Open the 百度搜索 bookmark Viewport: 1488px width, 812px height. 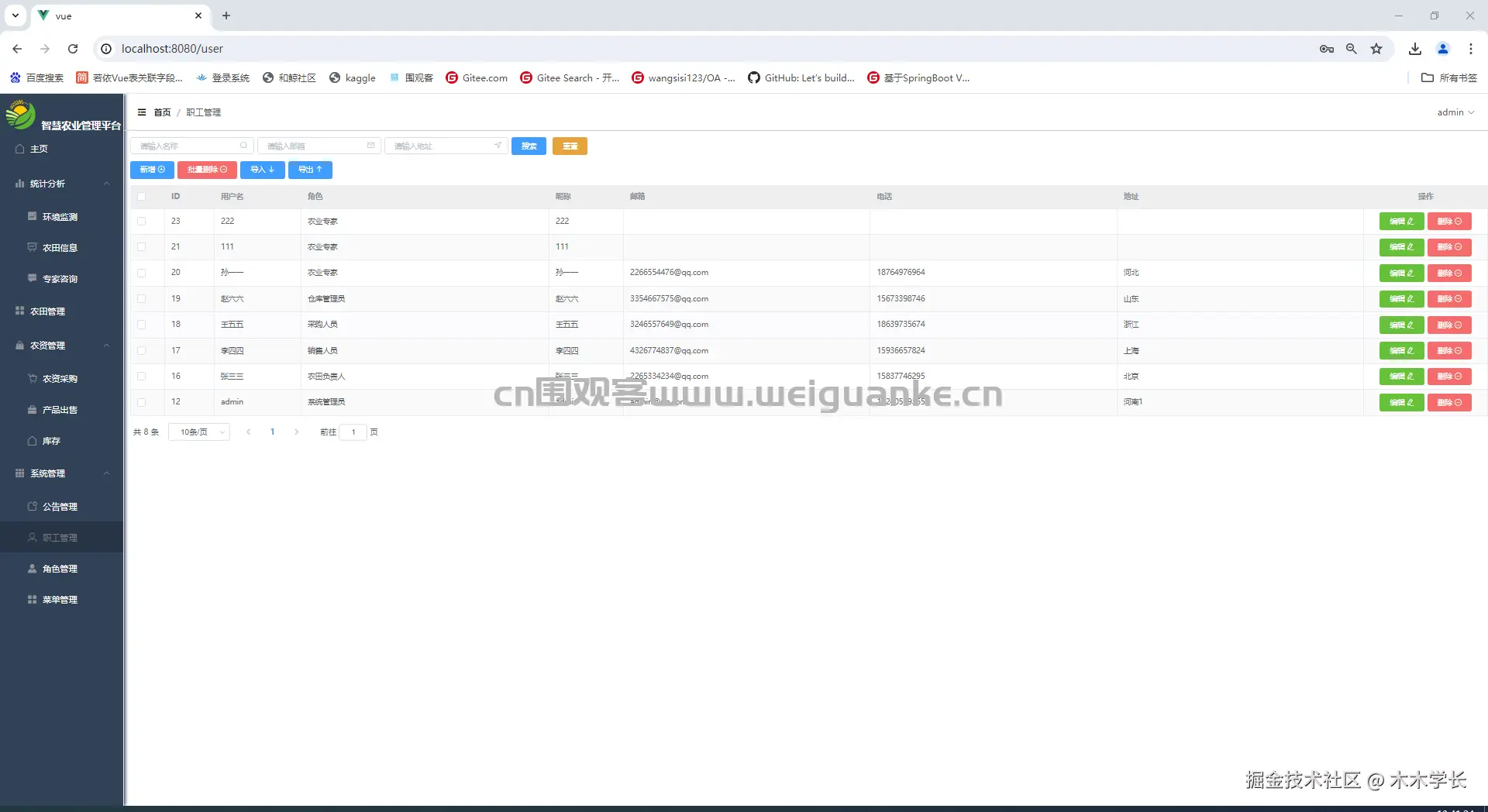pos(36,77)
